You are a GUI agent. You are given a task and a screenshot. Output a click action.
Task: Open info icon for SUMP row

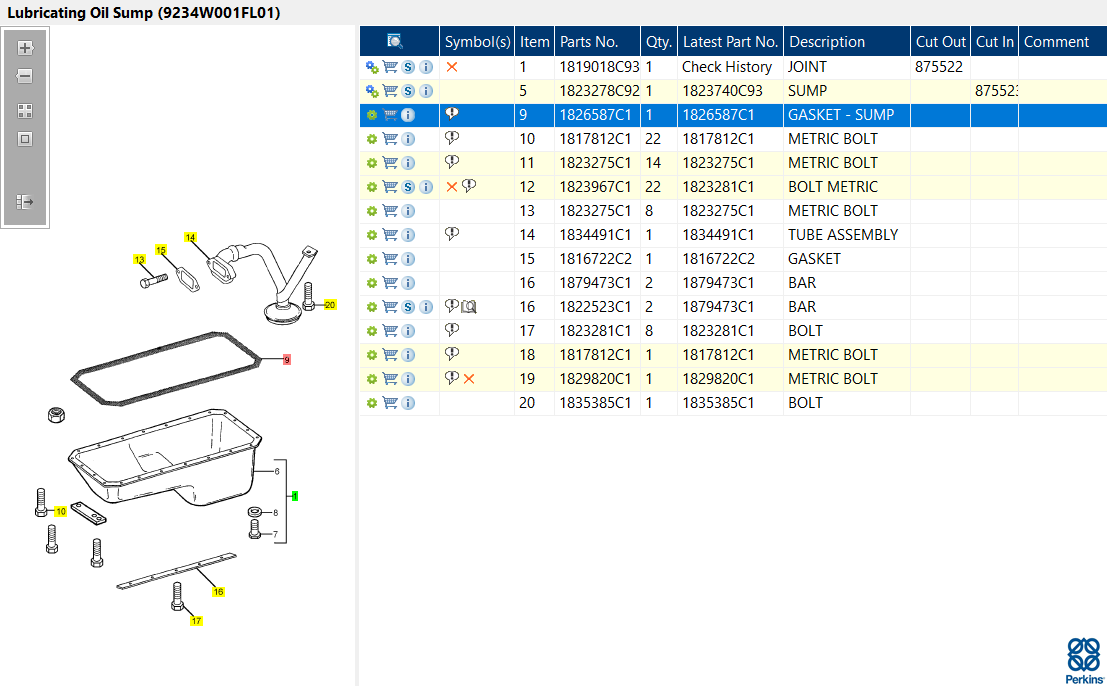[426, 91]
